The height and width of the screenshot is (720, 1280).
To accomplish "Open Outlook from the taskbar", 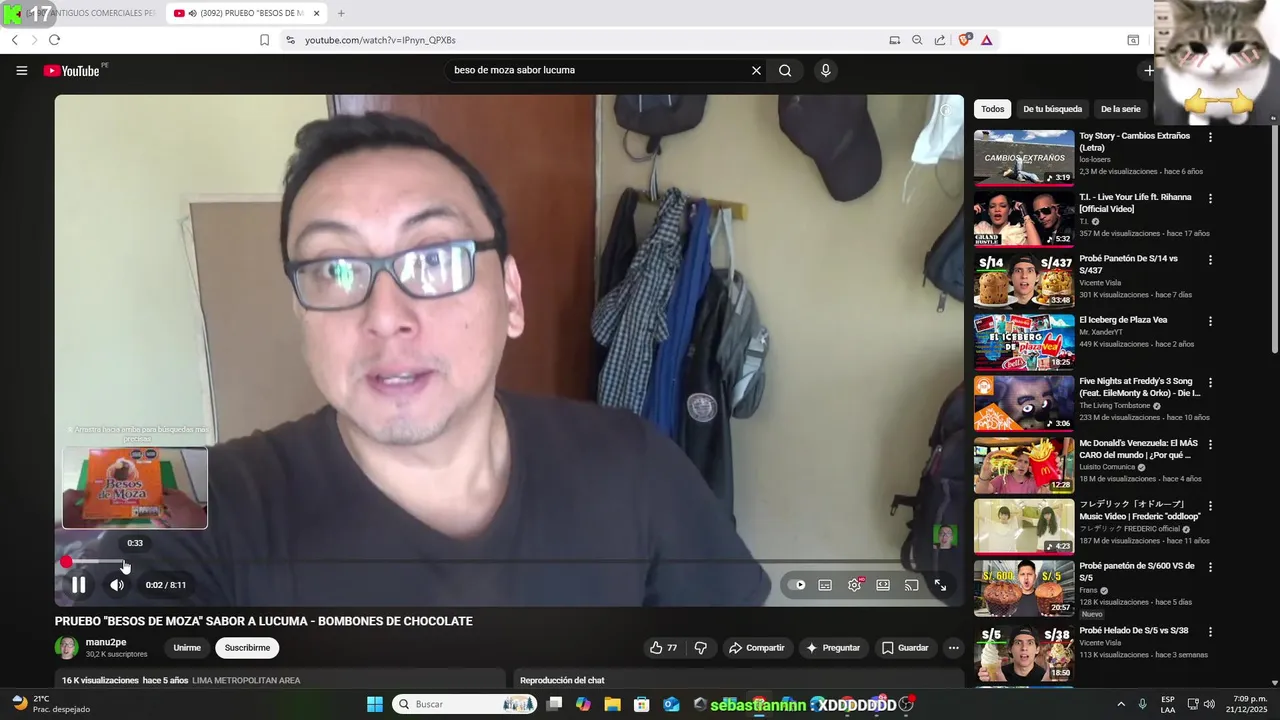I will 672,704.
